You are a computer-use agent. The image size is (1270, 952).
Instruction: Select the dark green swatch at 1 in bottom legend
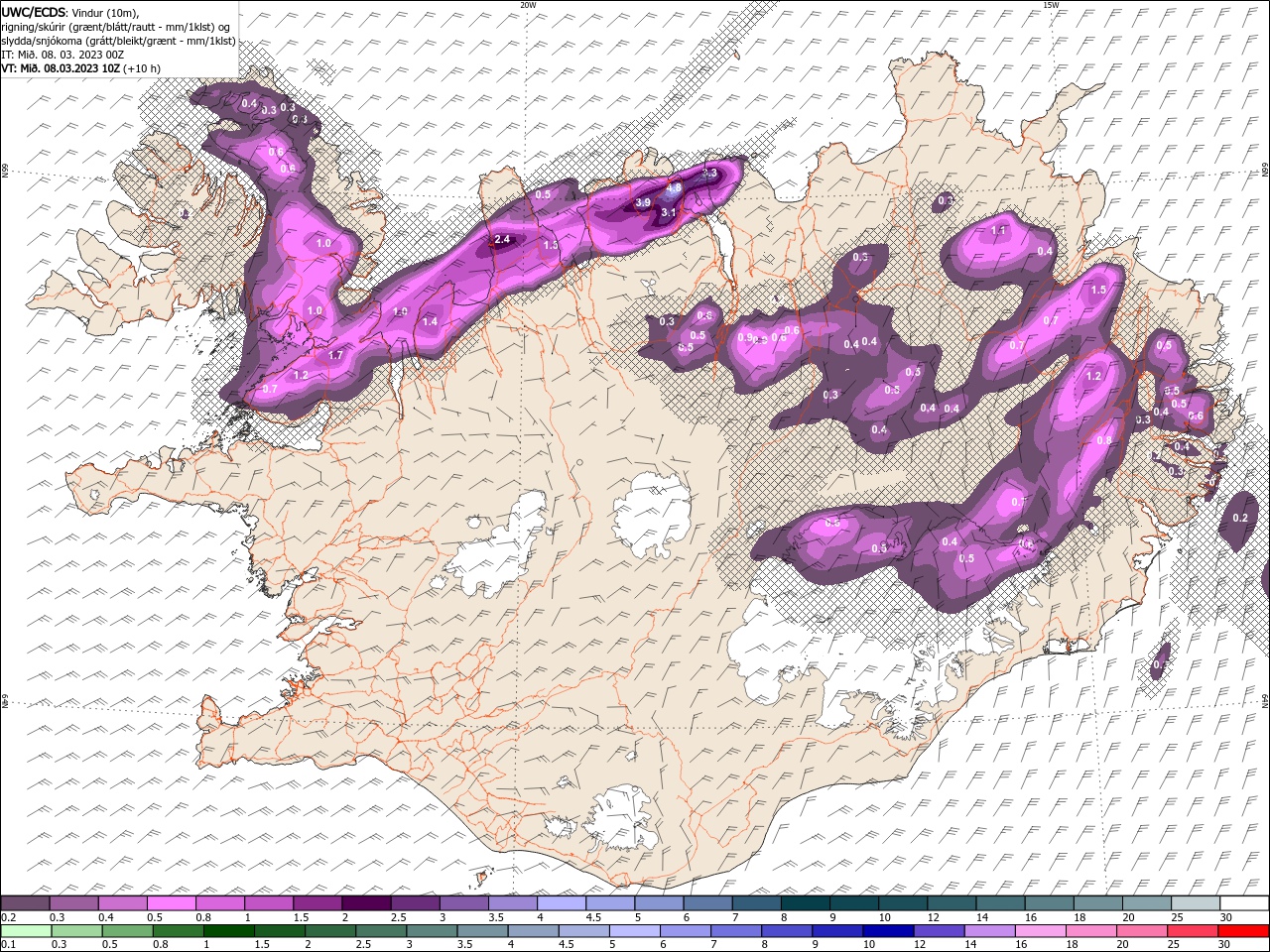tap(229, 931)
